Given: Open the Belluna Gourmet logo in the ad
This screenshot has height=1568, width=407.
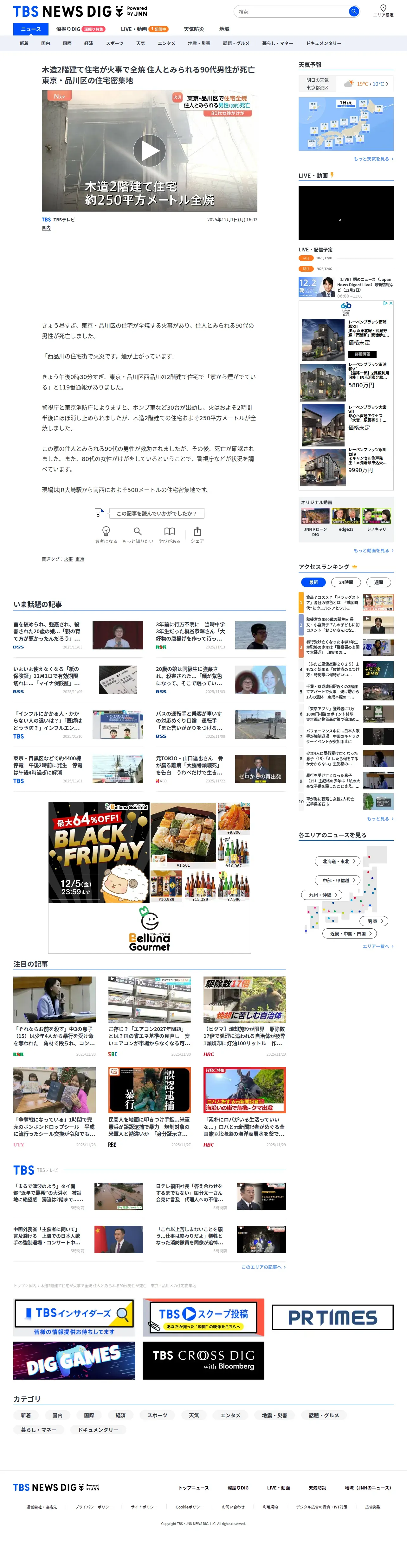Looking at the screenshot, I should (x=149, y=929).
